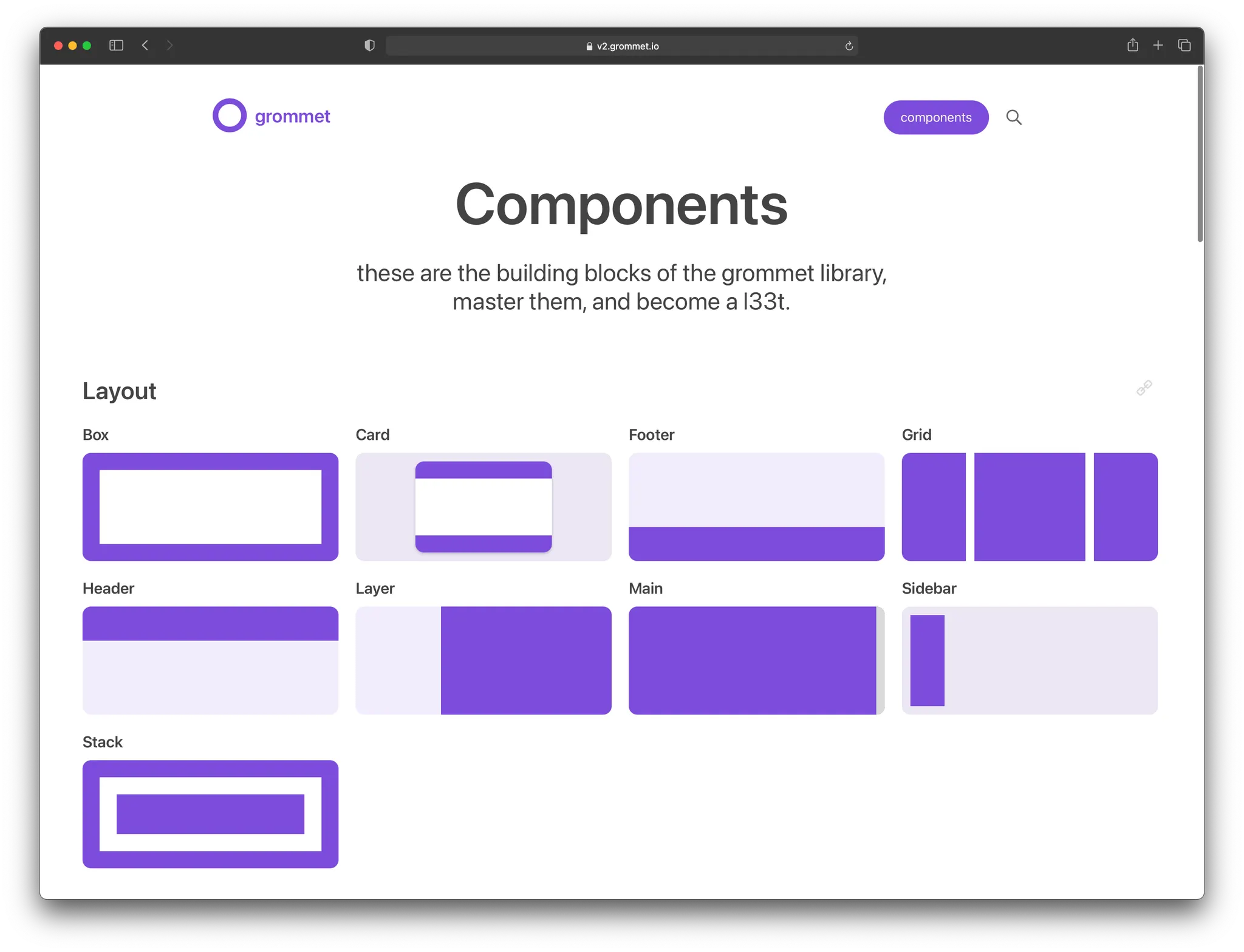Image resolution: width=1244 pixels, height=952 pixels.
Task: Select the Grid component tile
Action: pyautogui.click(x=1029, y=506)
